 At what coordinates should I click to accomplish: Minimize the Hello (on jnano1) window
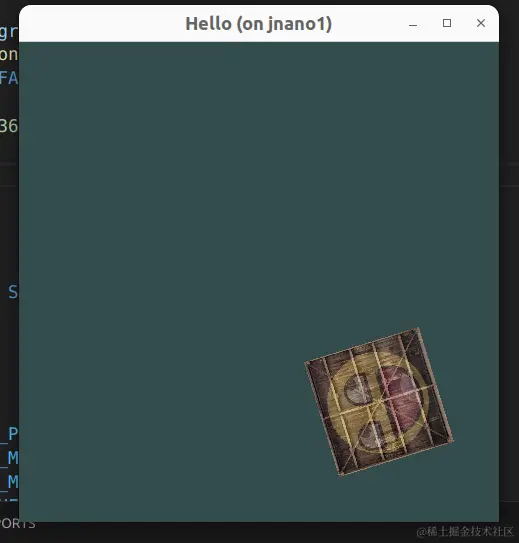pos(413,24)
